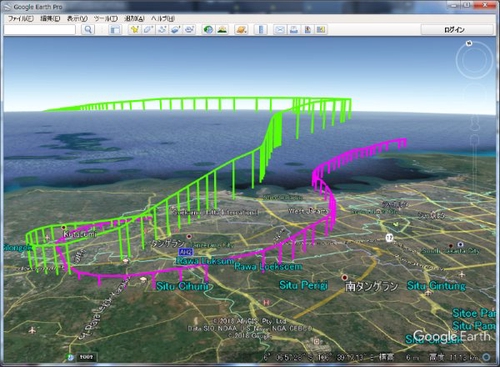Image resolution: width=500 pixels, height=367 pixels.
Task: Click the print icon in toolbar
Action: 294,30
